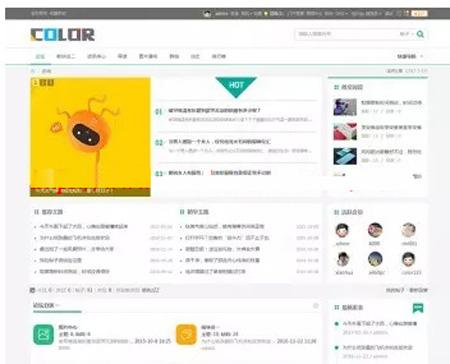Open search type dropdown beside magnifier
Image resolution: width=450 pixels, height=364 pixels.
(406, 34)
